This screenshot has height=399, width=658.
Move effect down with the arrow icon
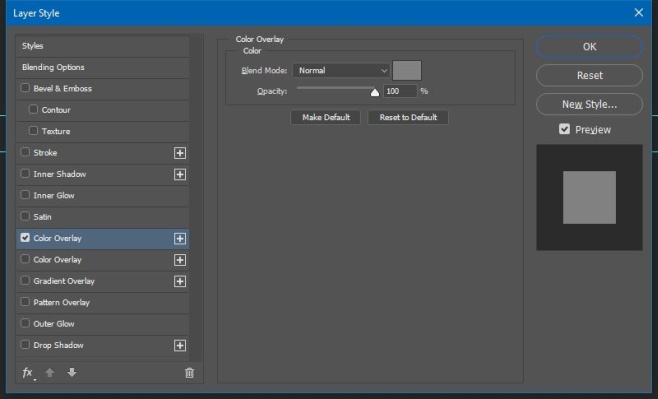72,372
